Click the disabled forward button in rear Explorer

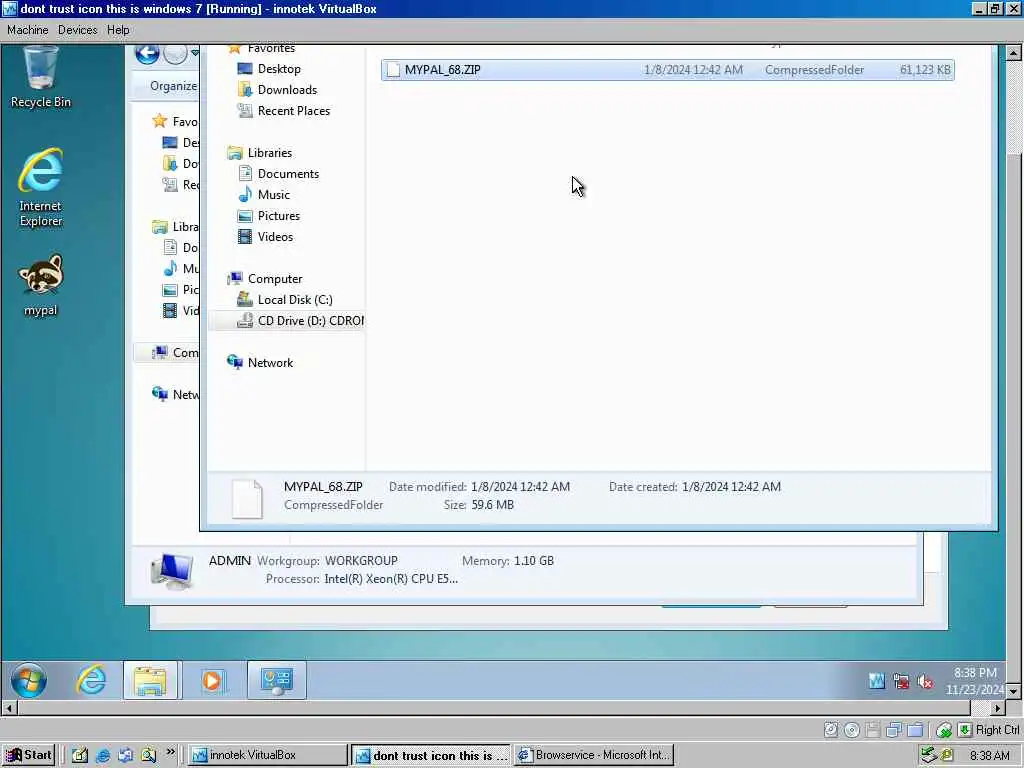(x=175, y=54)
